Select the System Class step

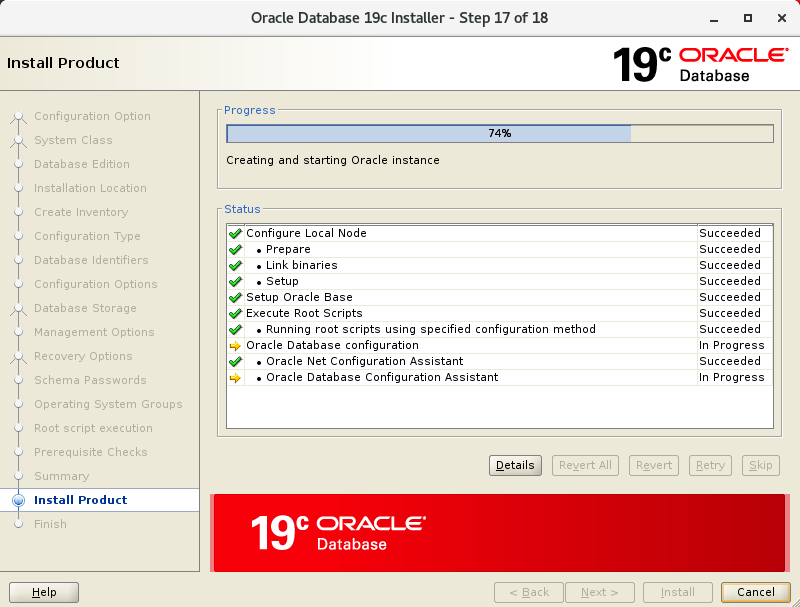[x=73, y=140]
